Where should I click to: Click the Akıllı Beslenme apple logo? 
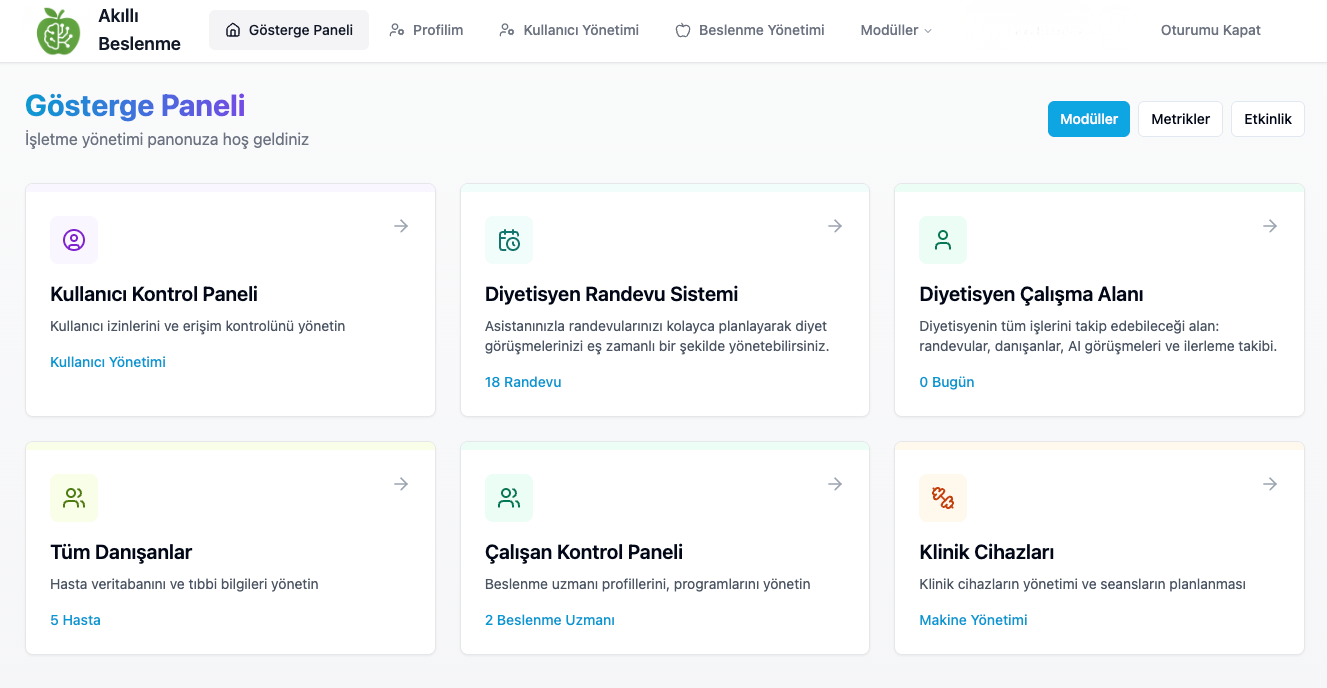(58, 31)
